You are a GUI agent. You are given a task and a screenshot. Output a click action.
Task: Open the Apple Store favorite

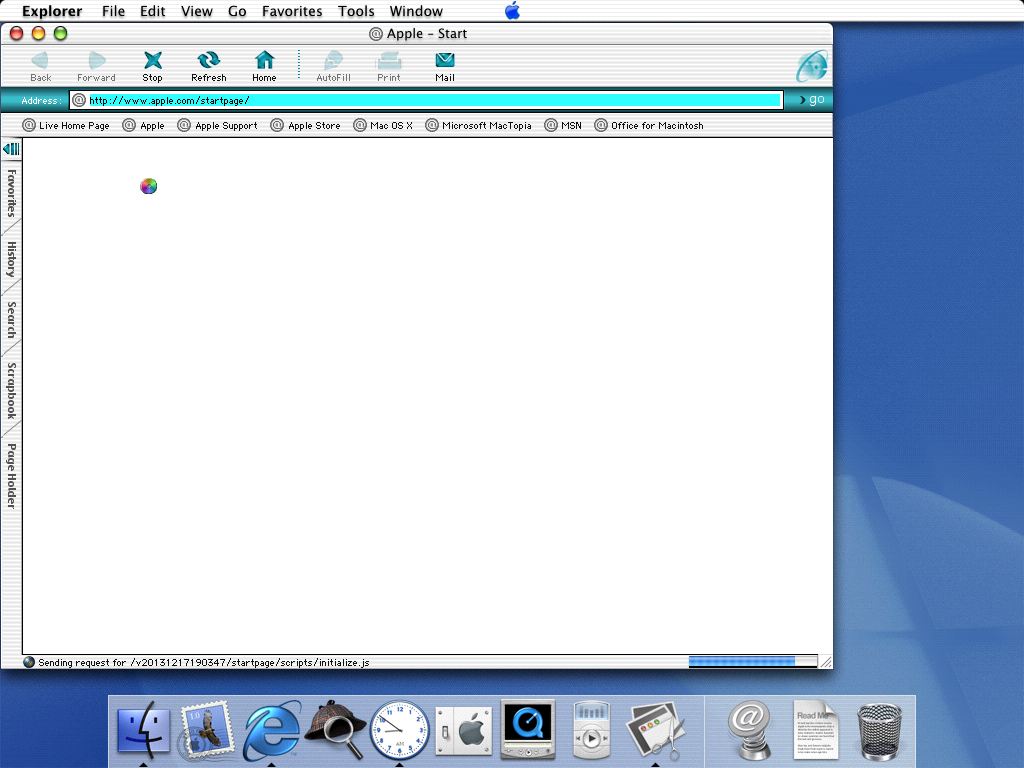coord(306,125)
